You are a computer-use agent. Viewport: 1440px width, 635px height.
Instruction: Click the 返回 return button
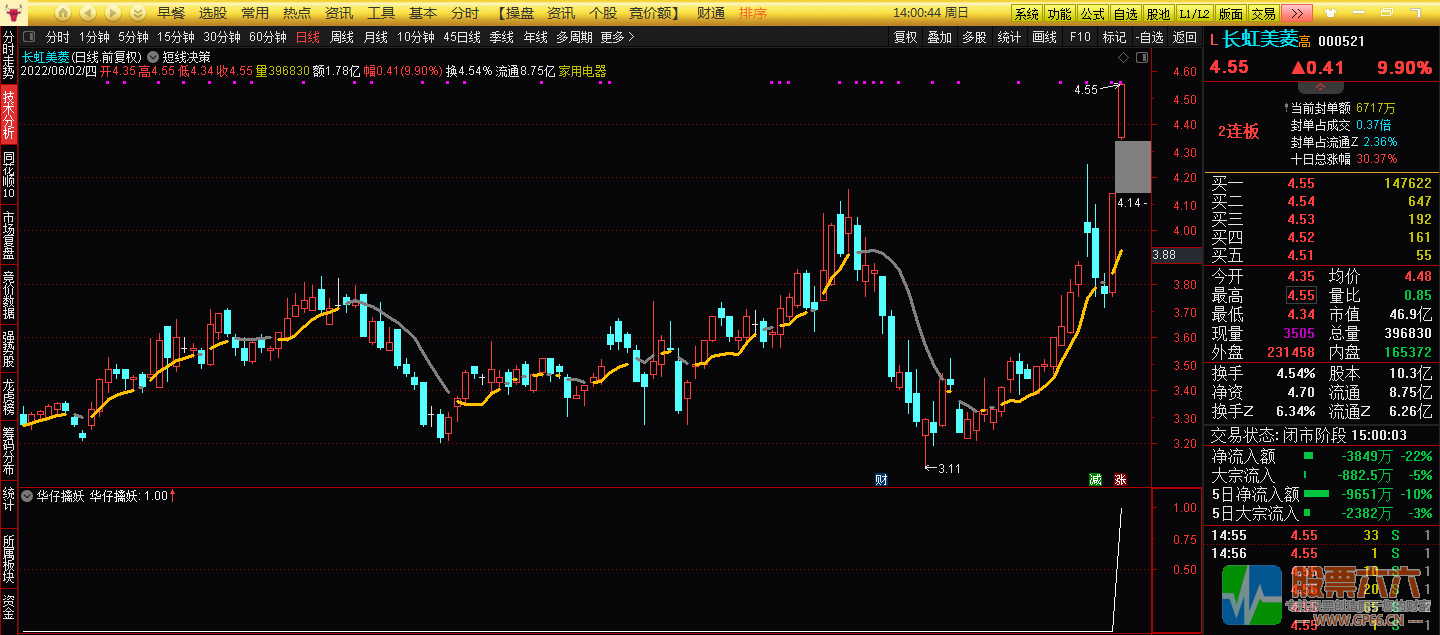(x=1185, y=37)
